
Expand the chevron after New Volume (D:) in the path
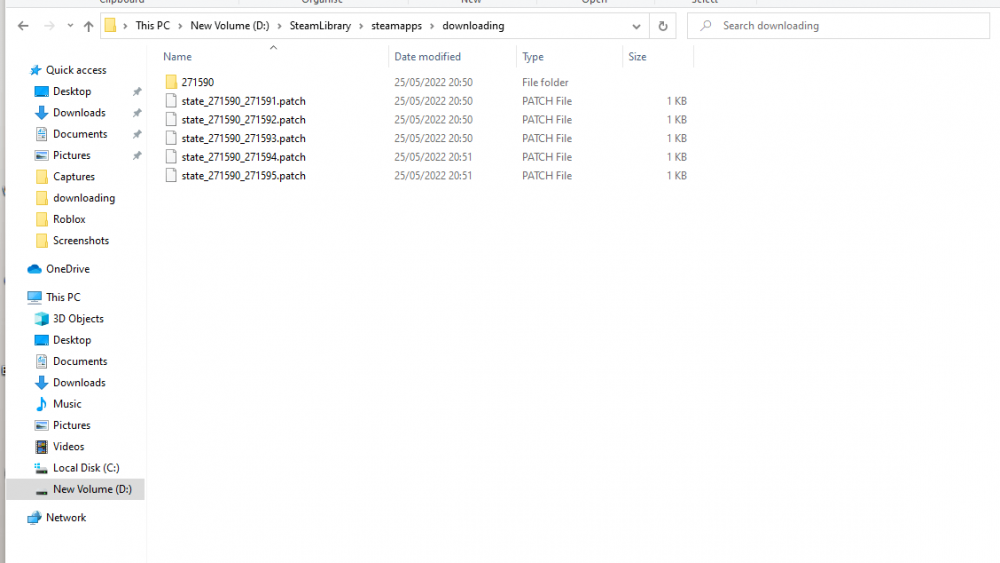click(x=279, y=26)
